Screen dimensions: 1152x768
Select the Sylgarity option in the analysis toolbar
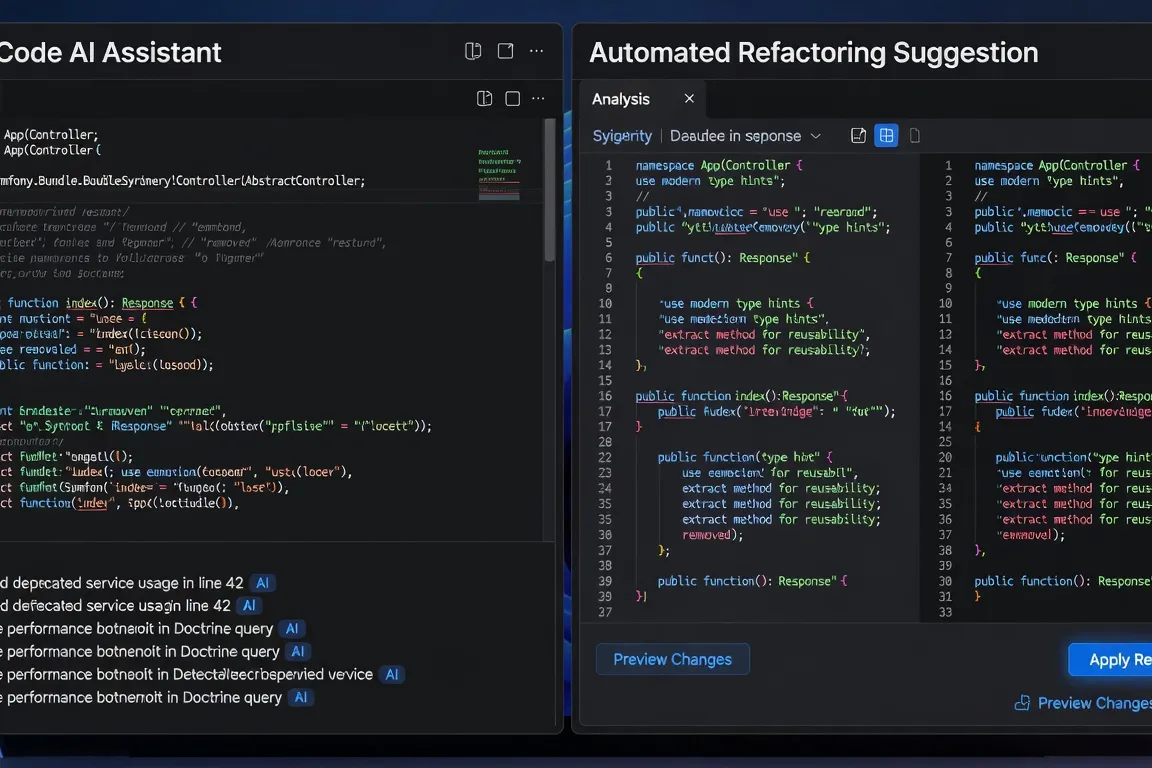click(x=622, y=136)
